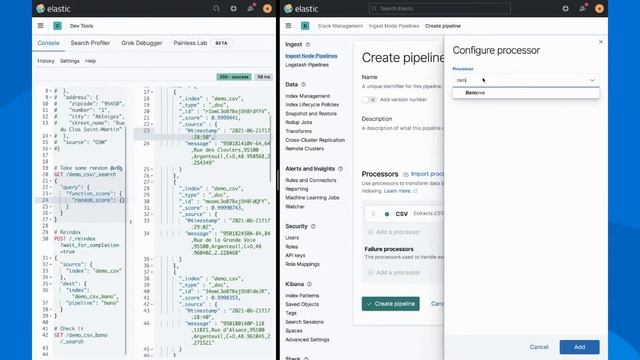Toggle Add version number switch
The height and width of the screenshot is (360, 640).
[x=369, y=100]
